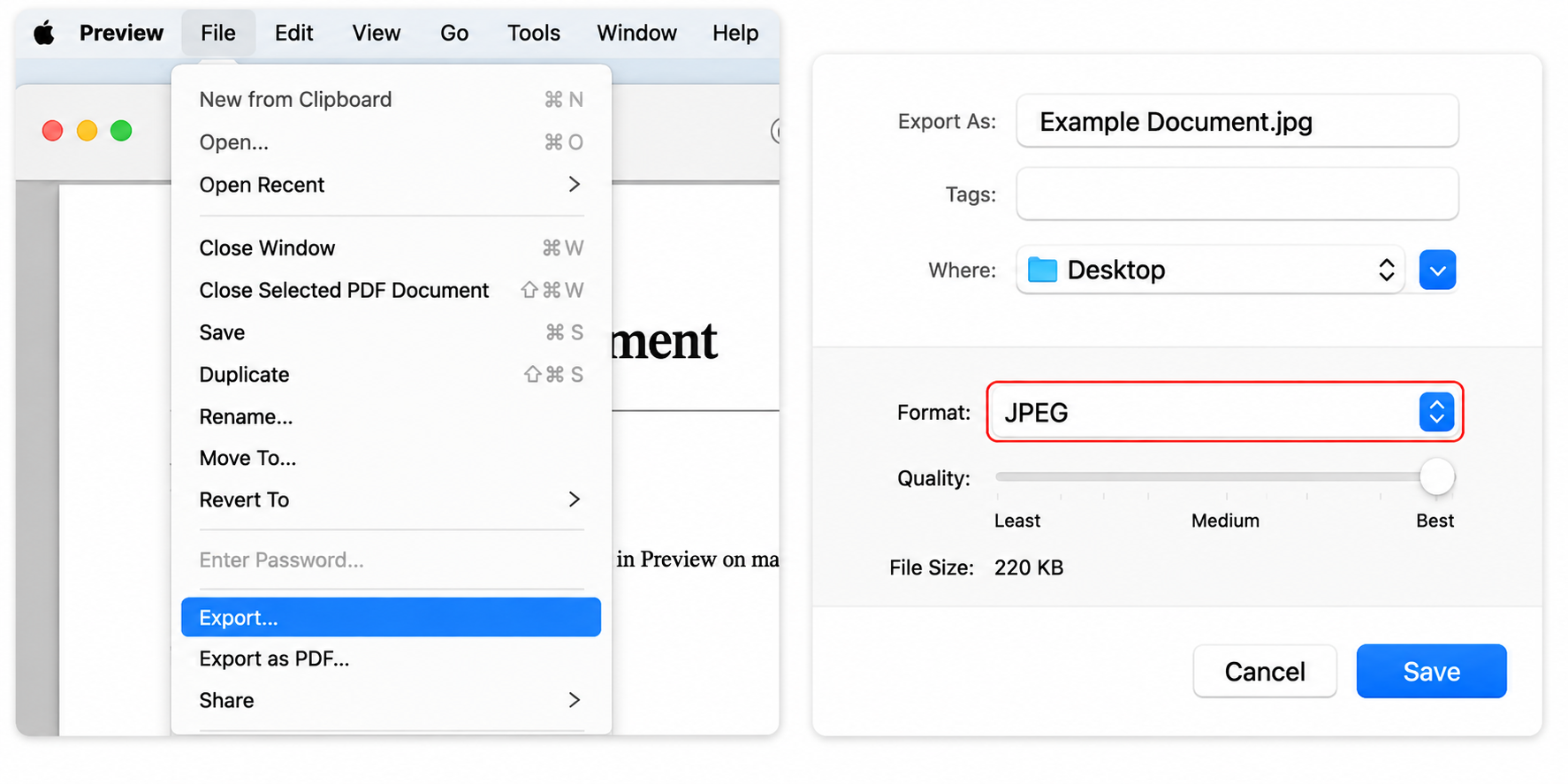The image size is (1568, 784).
Task: Click the File menu in menu bar
Action: coord(217,34)
